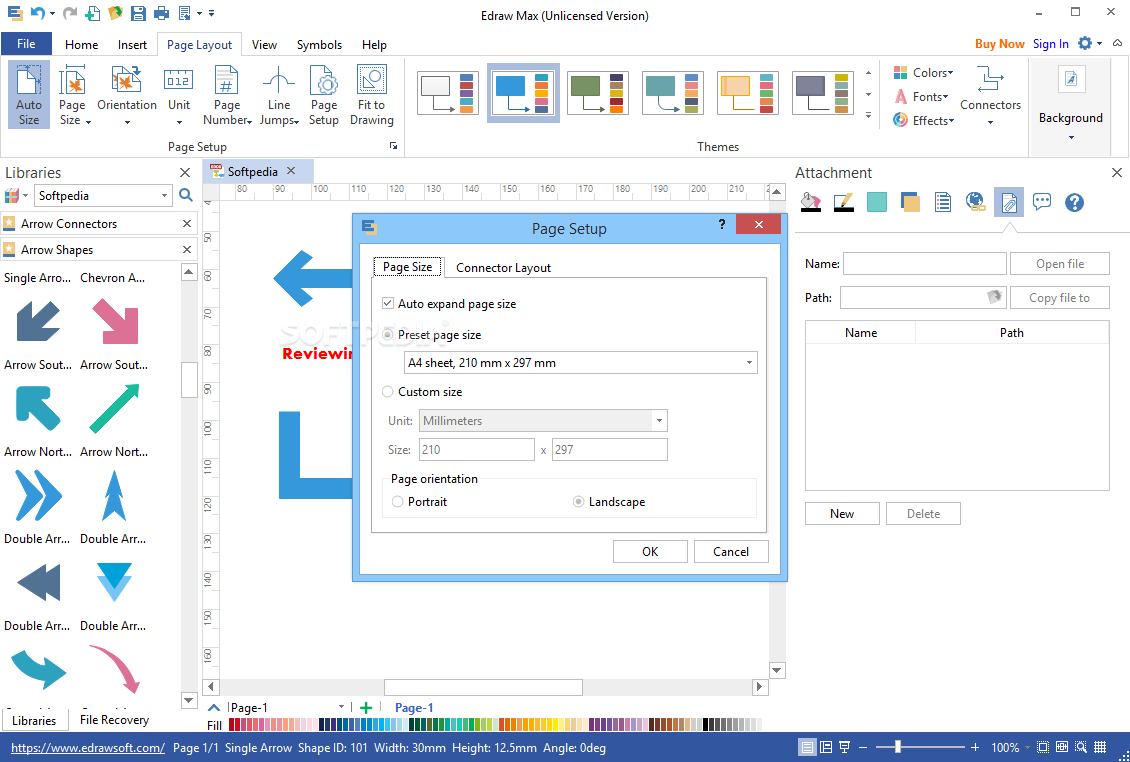Viewport: 1130px width, 762px height.
Task: Open Page Setup from the ribbon
Action: pos(324,95)
